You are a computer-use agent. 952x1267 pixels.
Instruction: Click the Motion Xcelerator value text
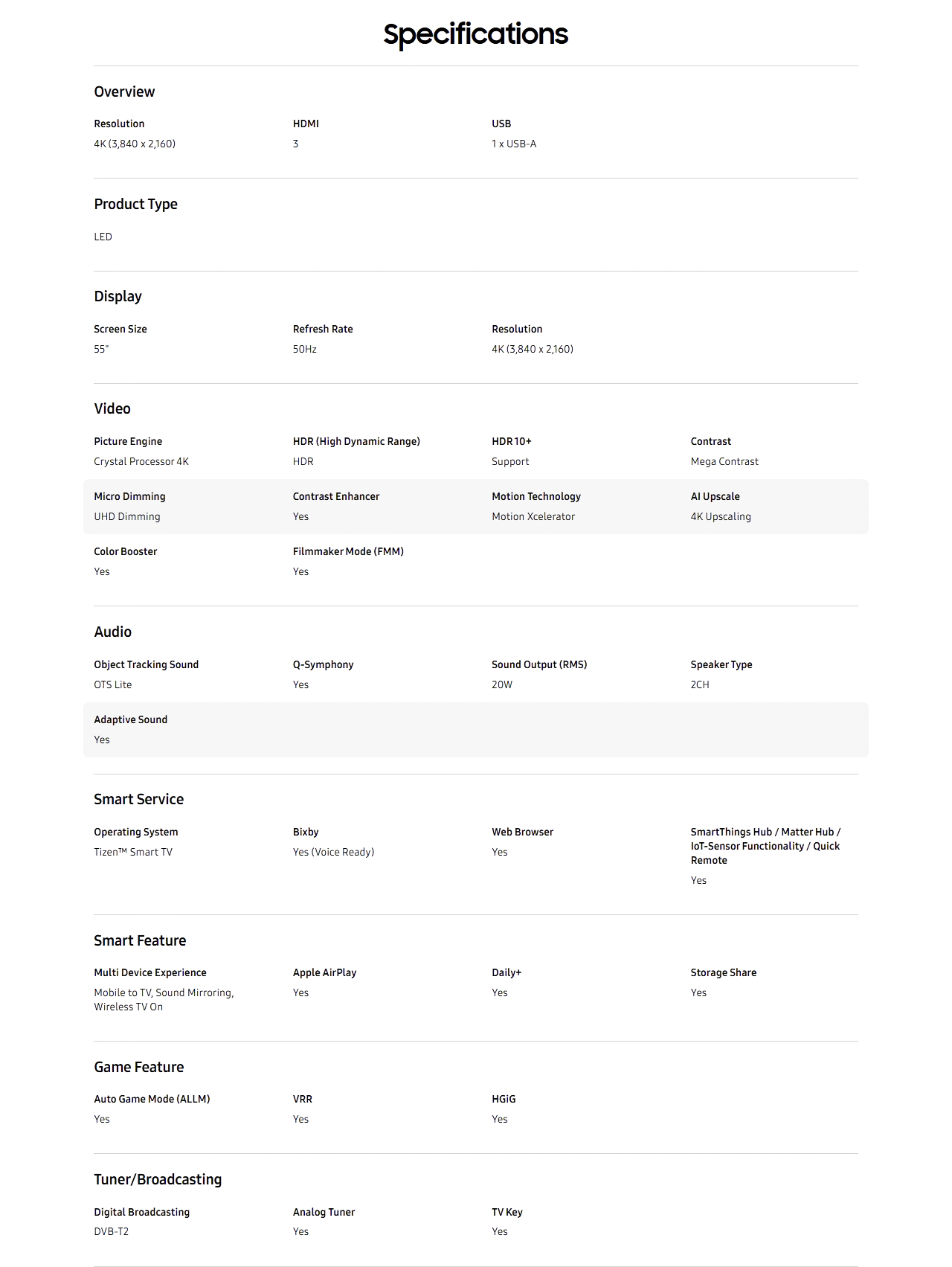click(x=533, y=516)
